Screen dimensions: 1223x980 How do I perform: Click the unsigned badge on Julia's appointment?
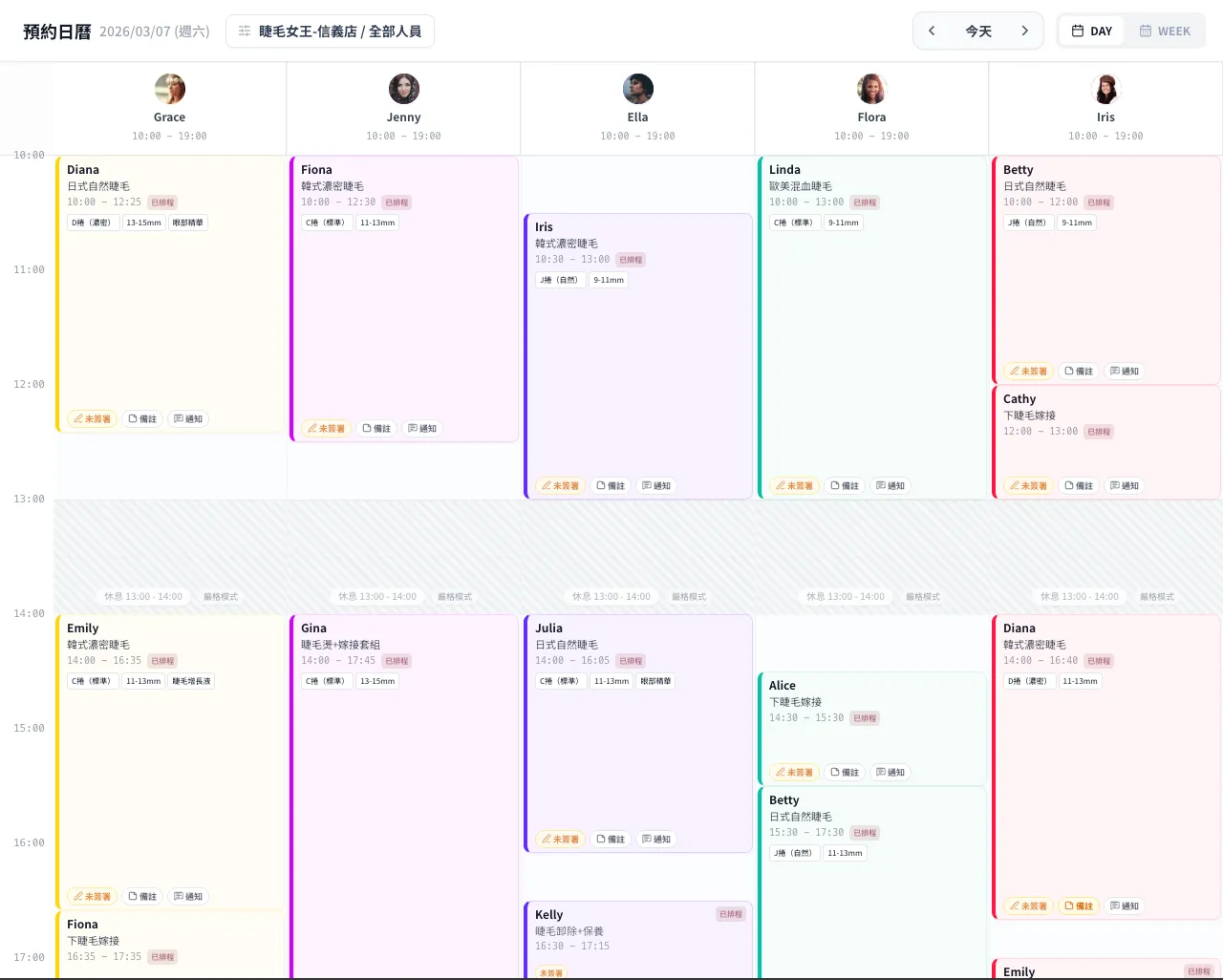coord(560,840)
